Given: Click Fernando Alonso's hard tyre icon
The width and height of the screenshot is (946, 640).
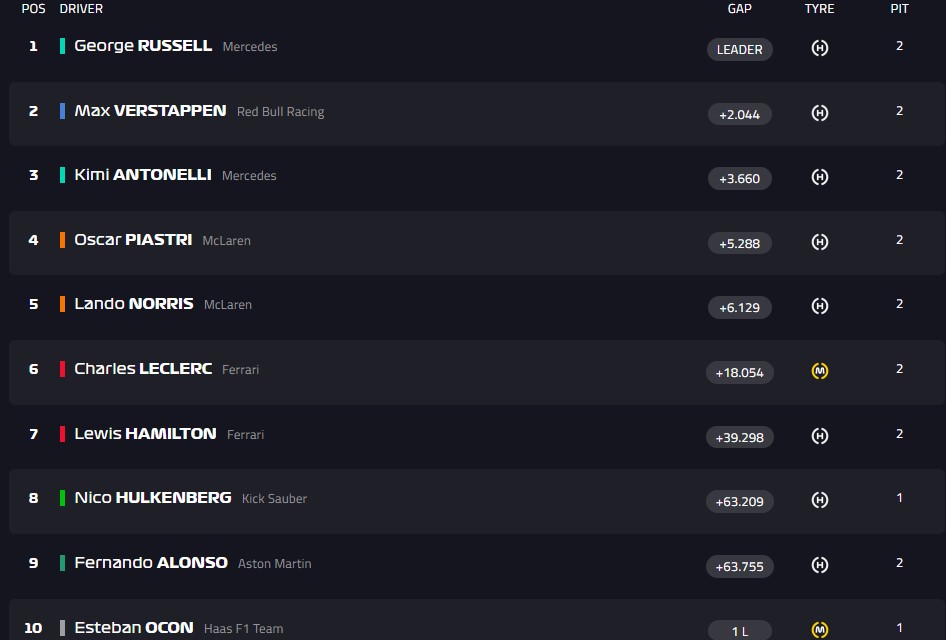Looking at the screenshot, I should (819, 565).
